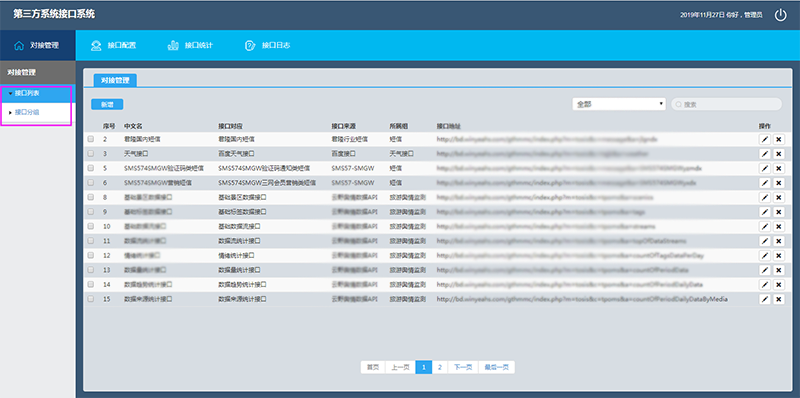Select the checkbox for row 15
Image resolution: width=800 pixels, height=398 pixels.
point(91,299)
